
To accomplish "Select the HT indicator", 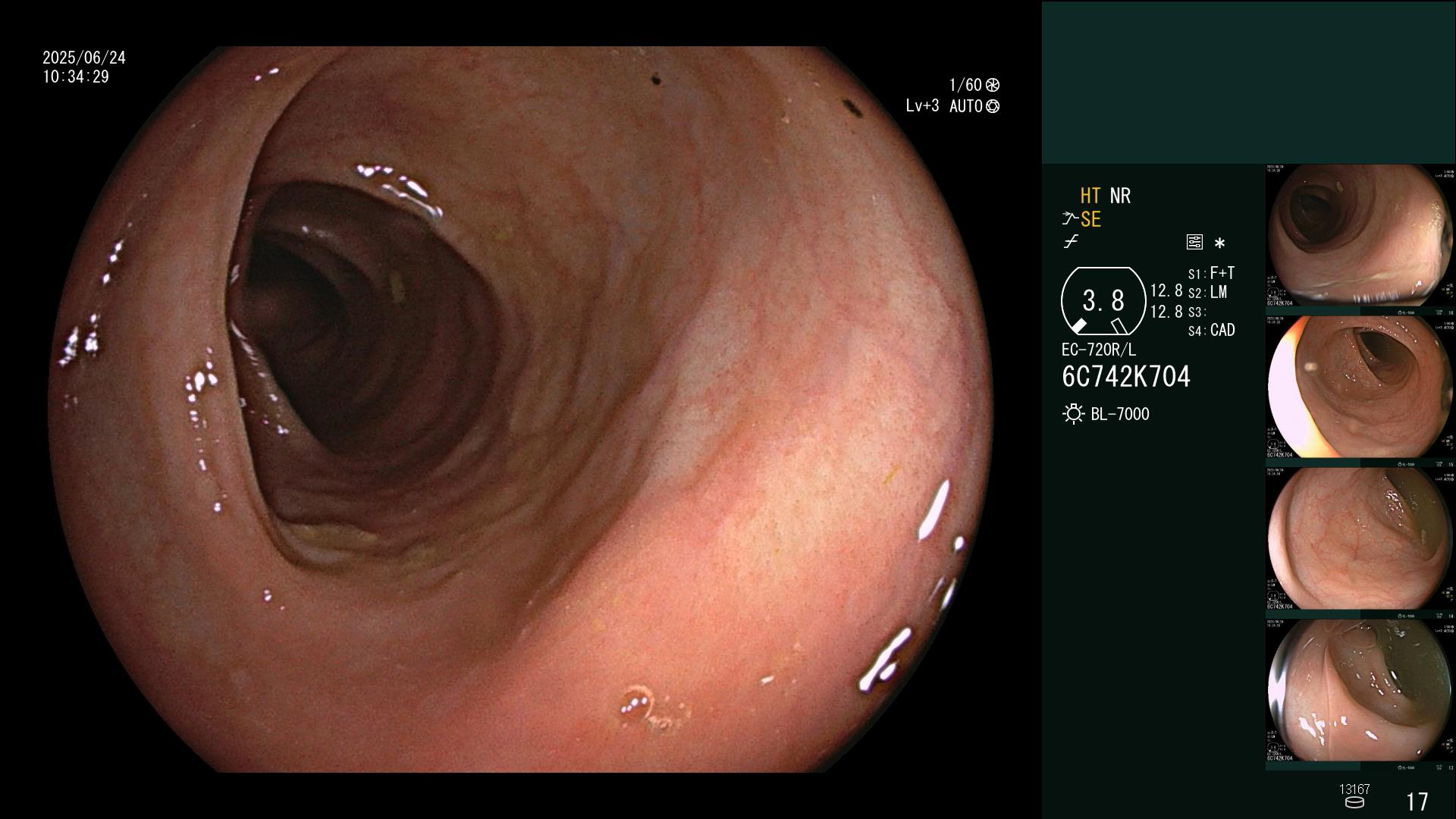I will (1090, 196).
